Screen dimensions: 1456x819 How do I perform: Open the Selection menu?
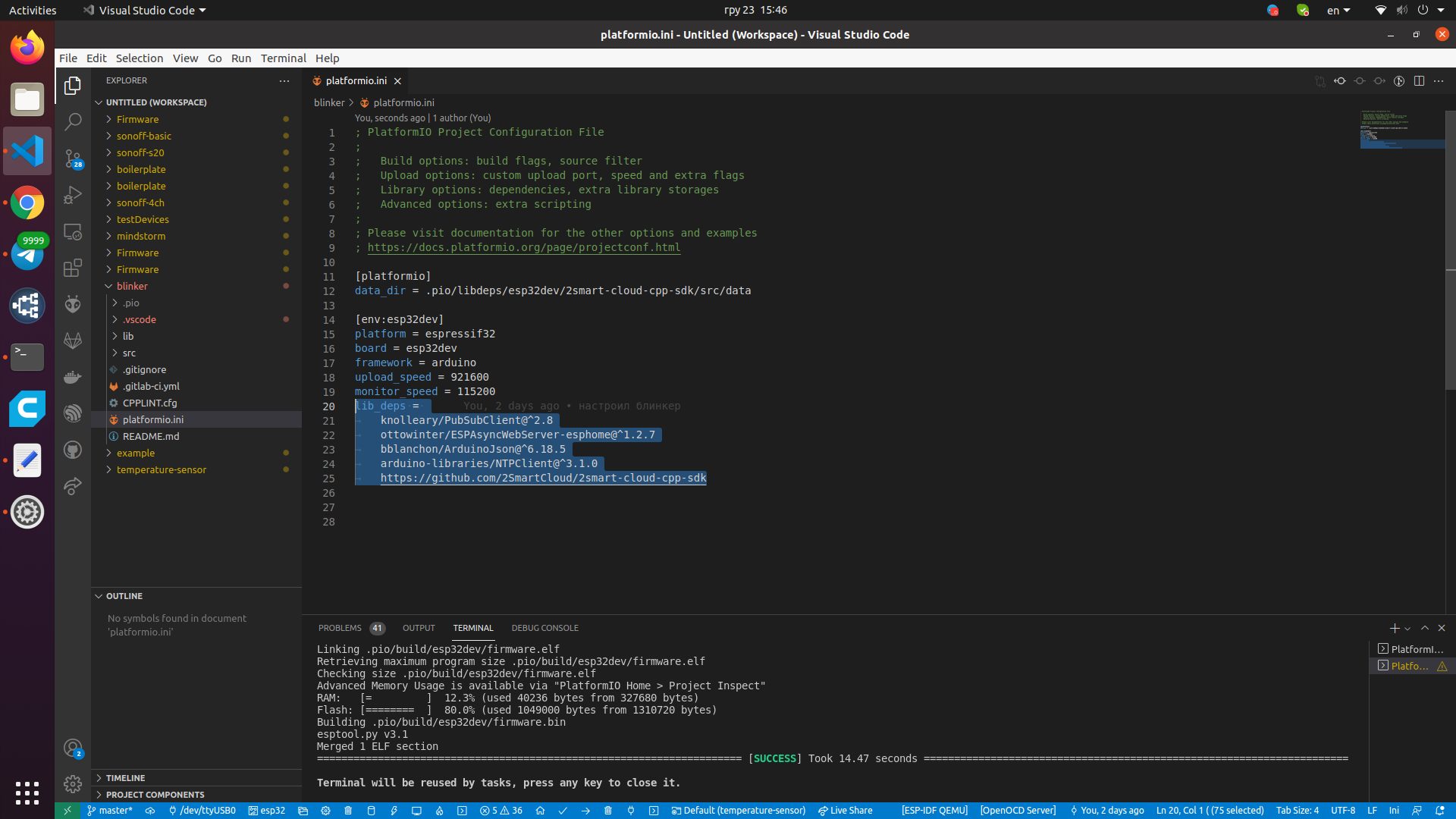pyautogui.click(x=140, y=58)
